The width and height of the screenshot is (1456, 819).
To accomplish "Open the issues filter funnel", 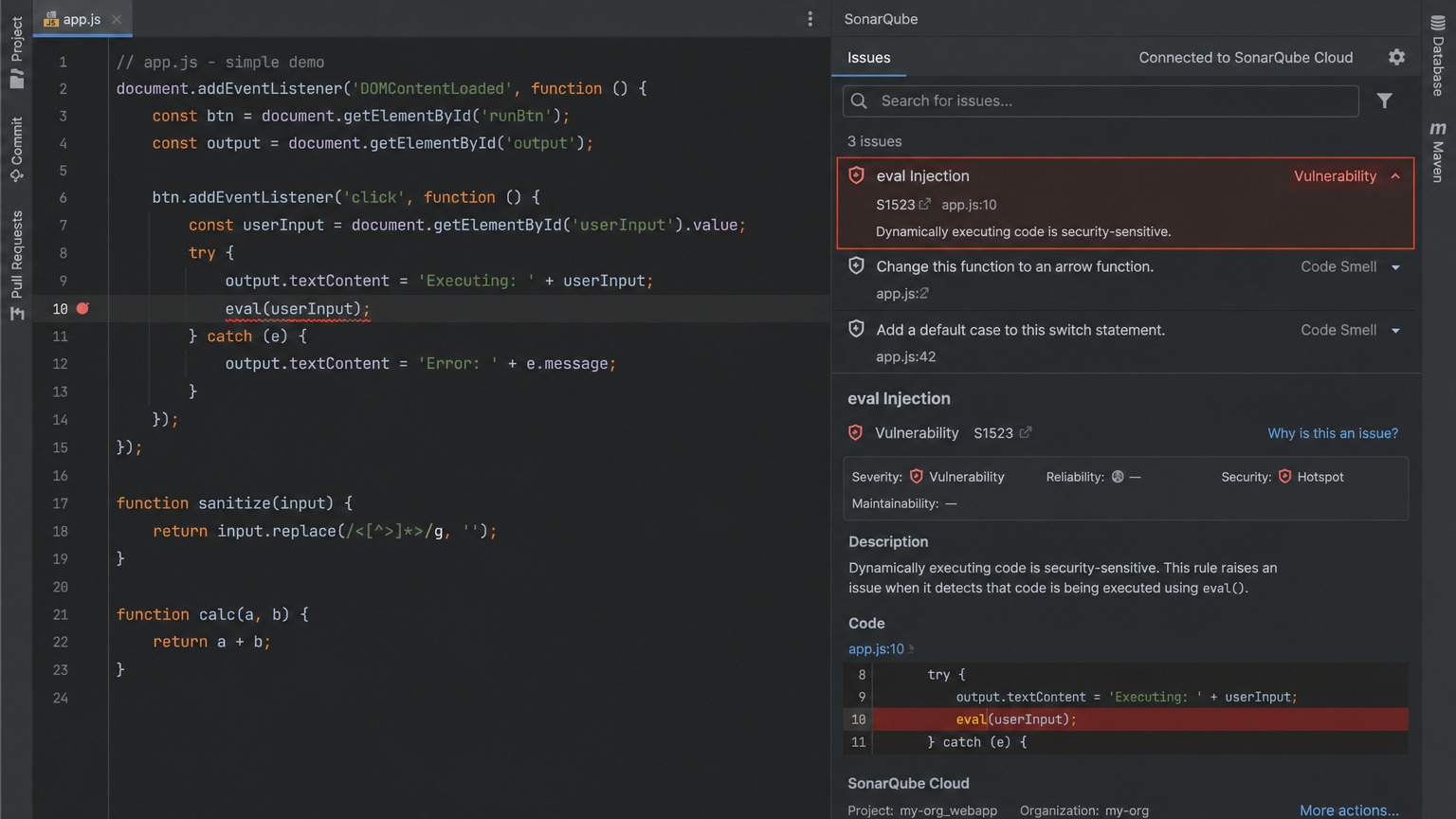I will click(1385, 100).
